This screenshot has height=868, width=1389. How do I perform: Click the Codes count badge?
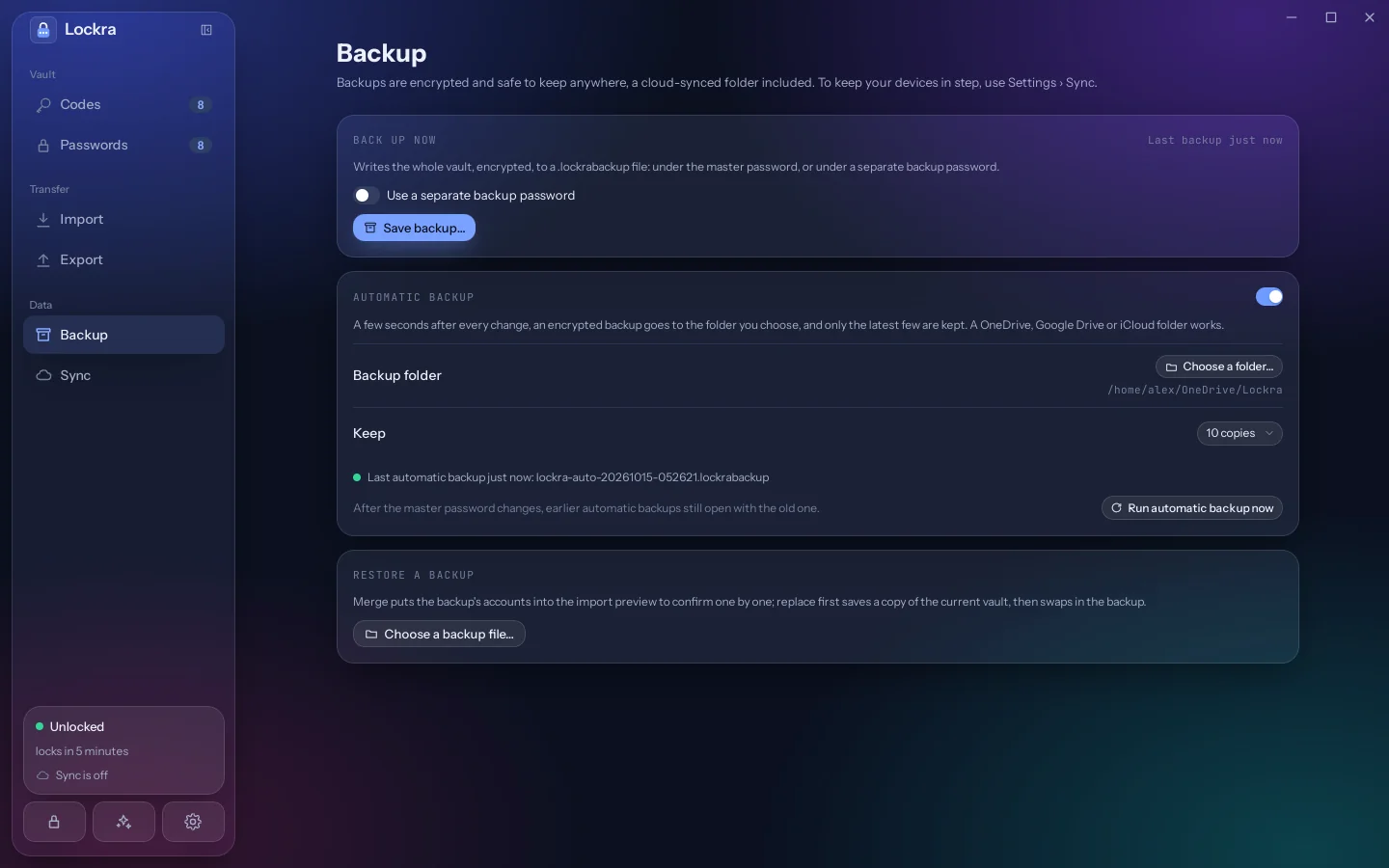click(201, 105)
